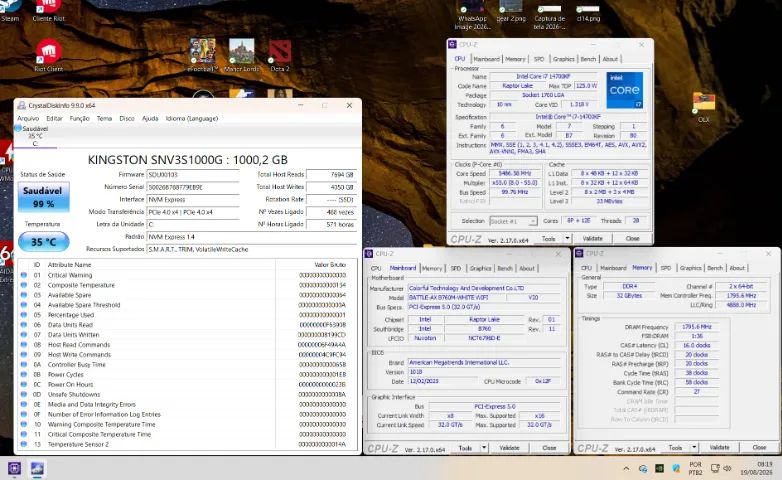Click blue status dot of Critical Warning row
Screen dimensions: 782x480
coord(23,275)
